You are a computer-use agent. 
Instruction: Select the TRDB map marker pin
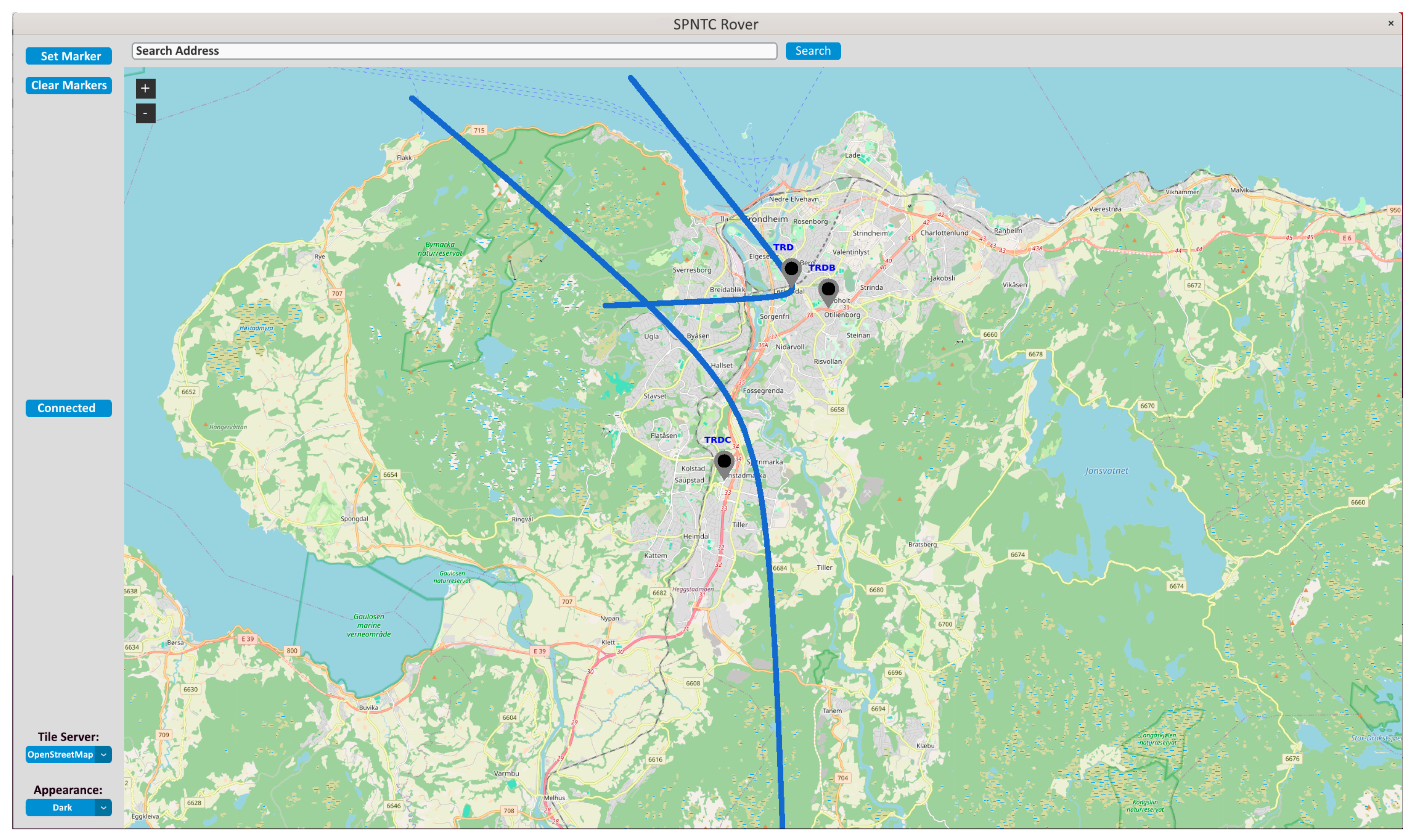(x=828, y=293)
